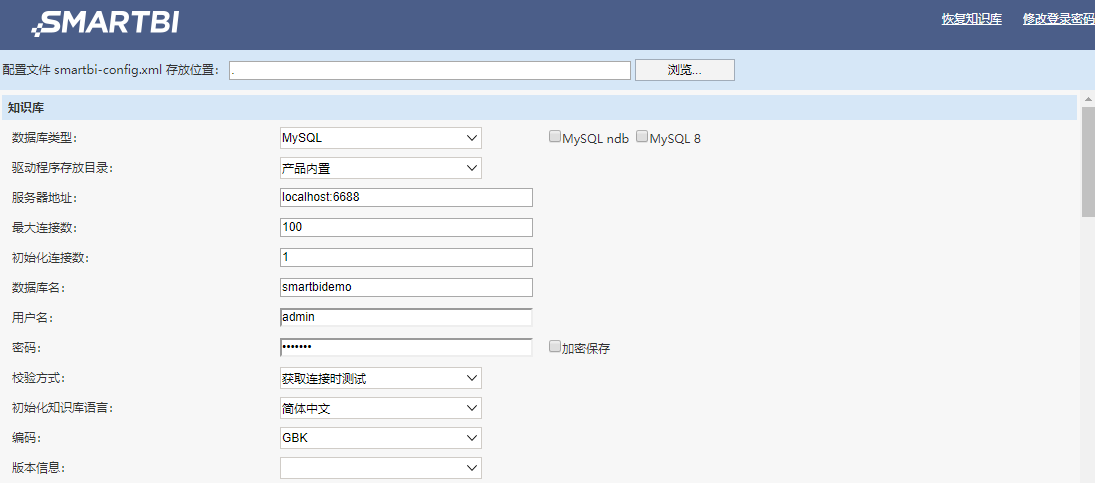
Task: Click the 初始化连接数 field showing 1
Action: pyautogui.click(x=406, y=258)
